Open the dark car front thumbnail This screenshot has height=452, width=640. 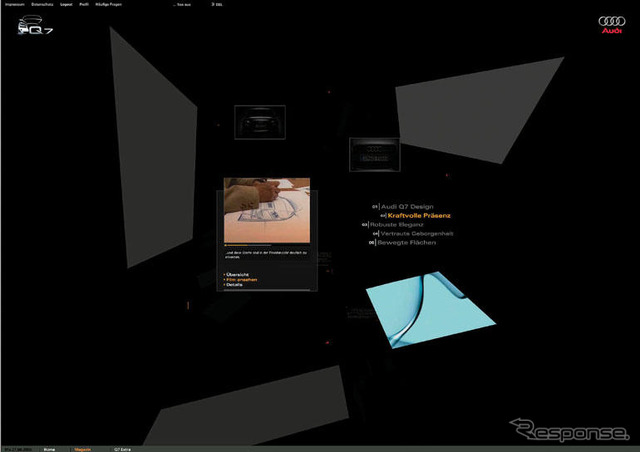pyautogui.click(x=260, y=122)
